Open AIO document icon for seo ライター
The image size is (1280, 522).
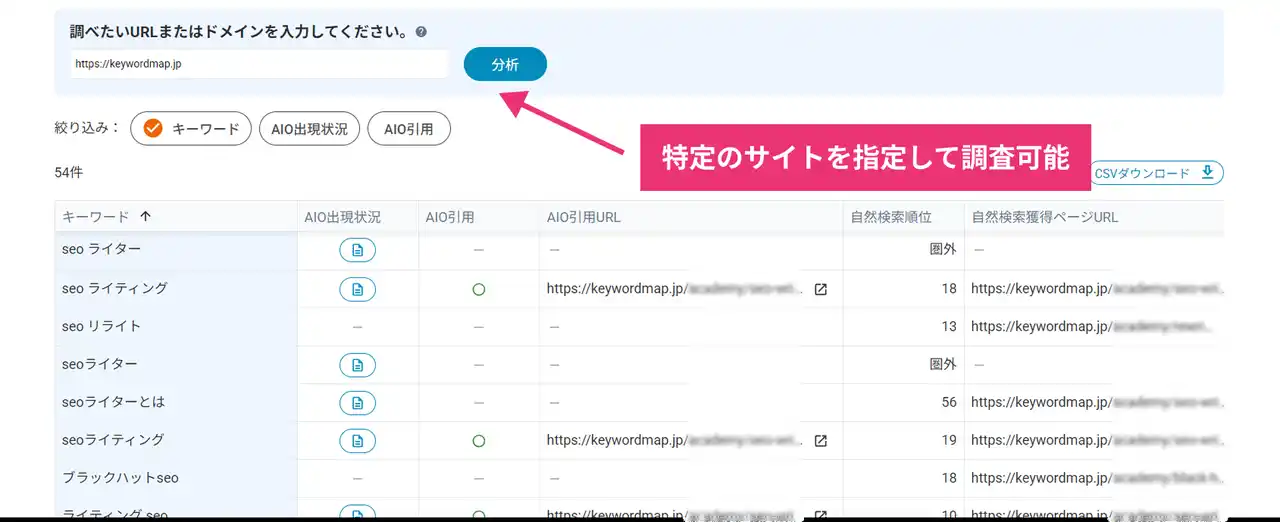357,250
